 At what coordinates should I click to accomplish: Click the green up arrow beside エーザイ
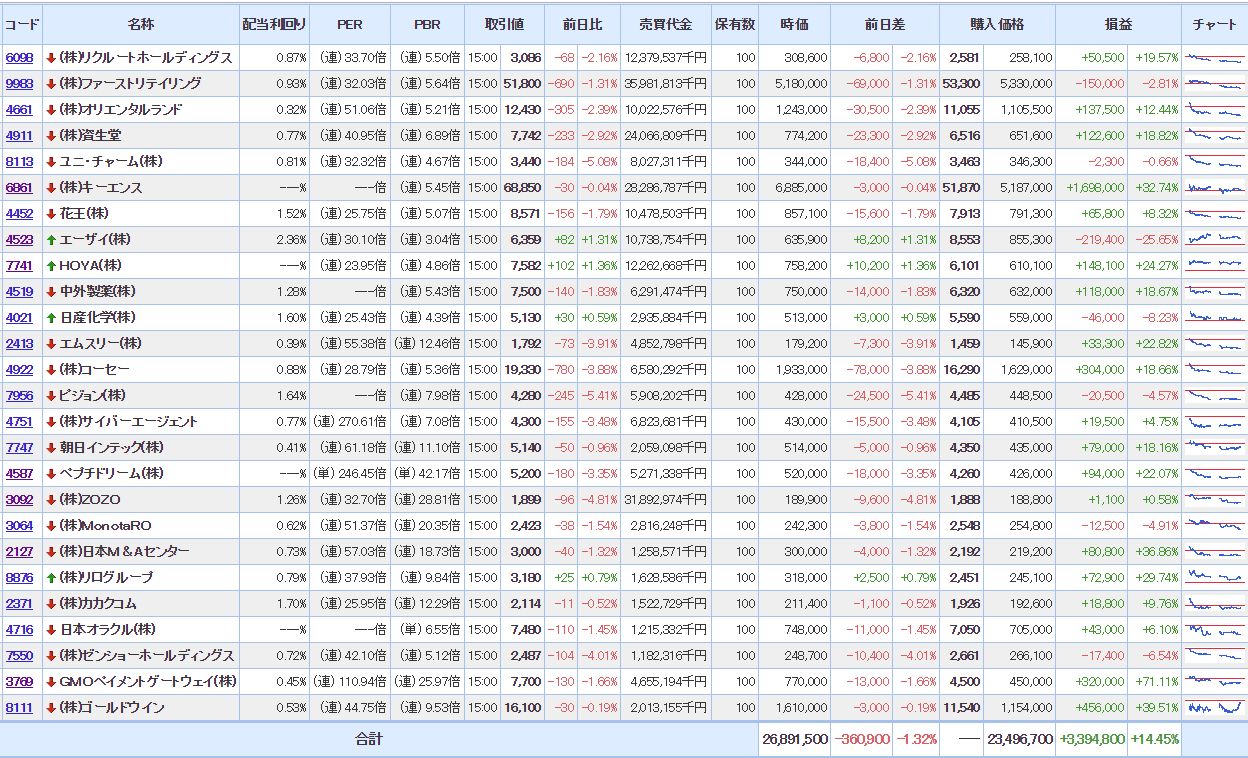pos(51,240)
